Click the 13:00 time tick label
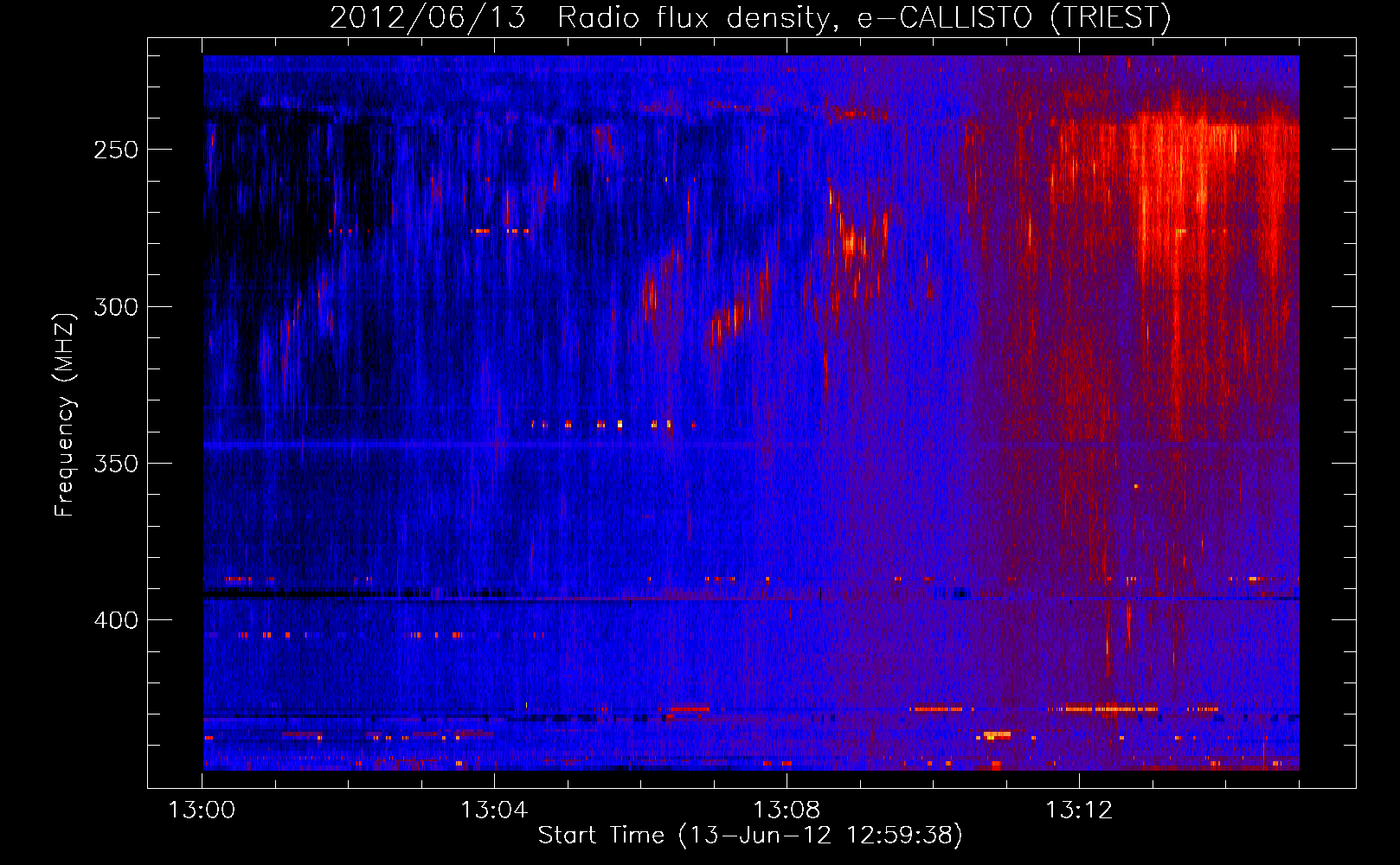This screenshot has width=1400, height=865. click(x=202, y=811)
